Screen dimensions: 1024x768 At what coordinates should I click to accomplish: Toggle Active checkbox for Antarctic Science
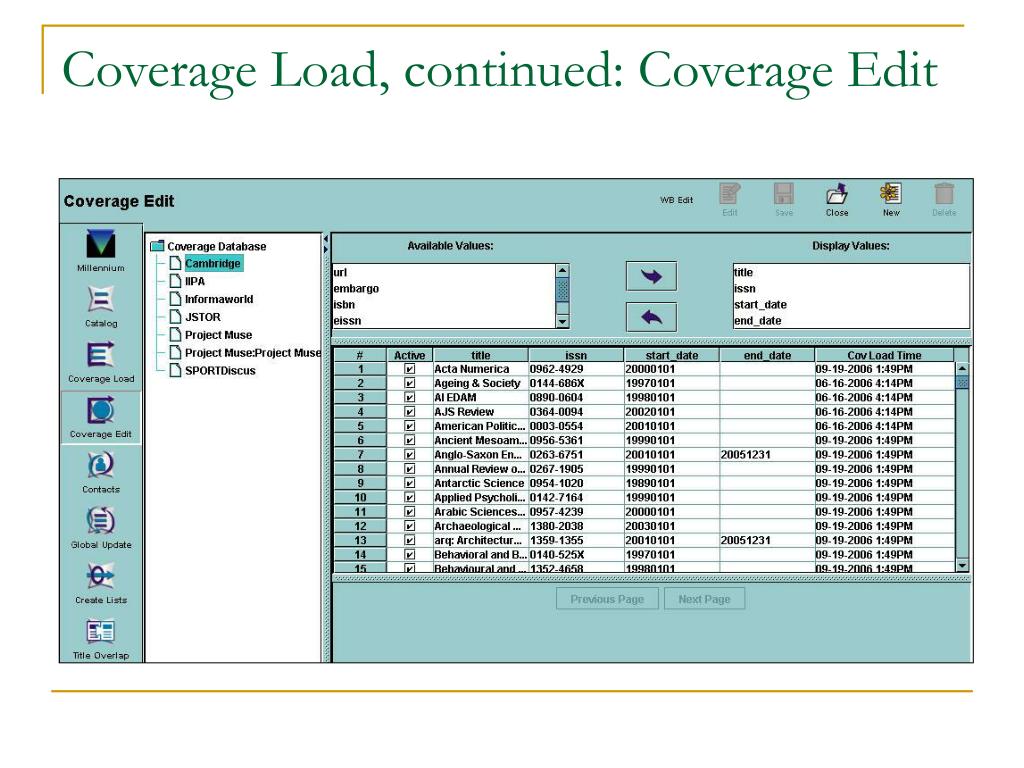409,483
